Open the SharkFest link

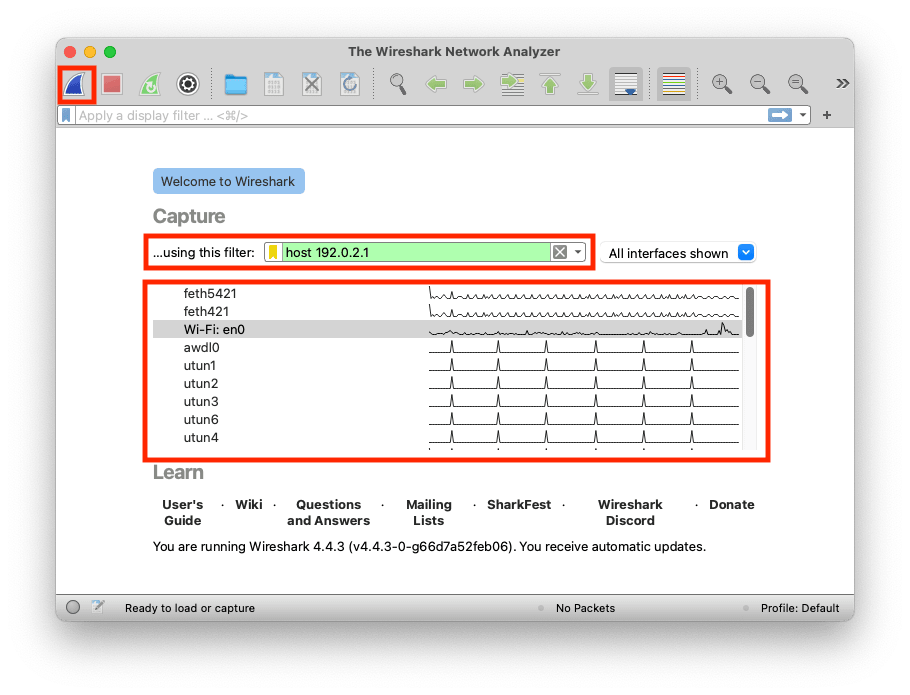click(519, 505)
